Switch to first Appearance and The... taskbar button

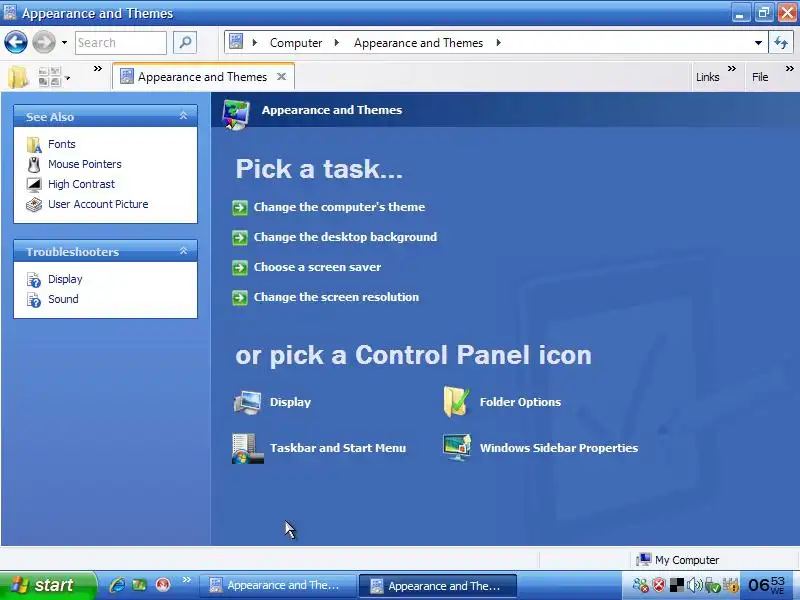click(x=277, y=586)
